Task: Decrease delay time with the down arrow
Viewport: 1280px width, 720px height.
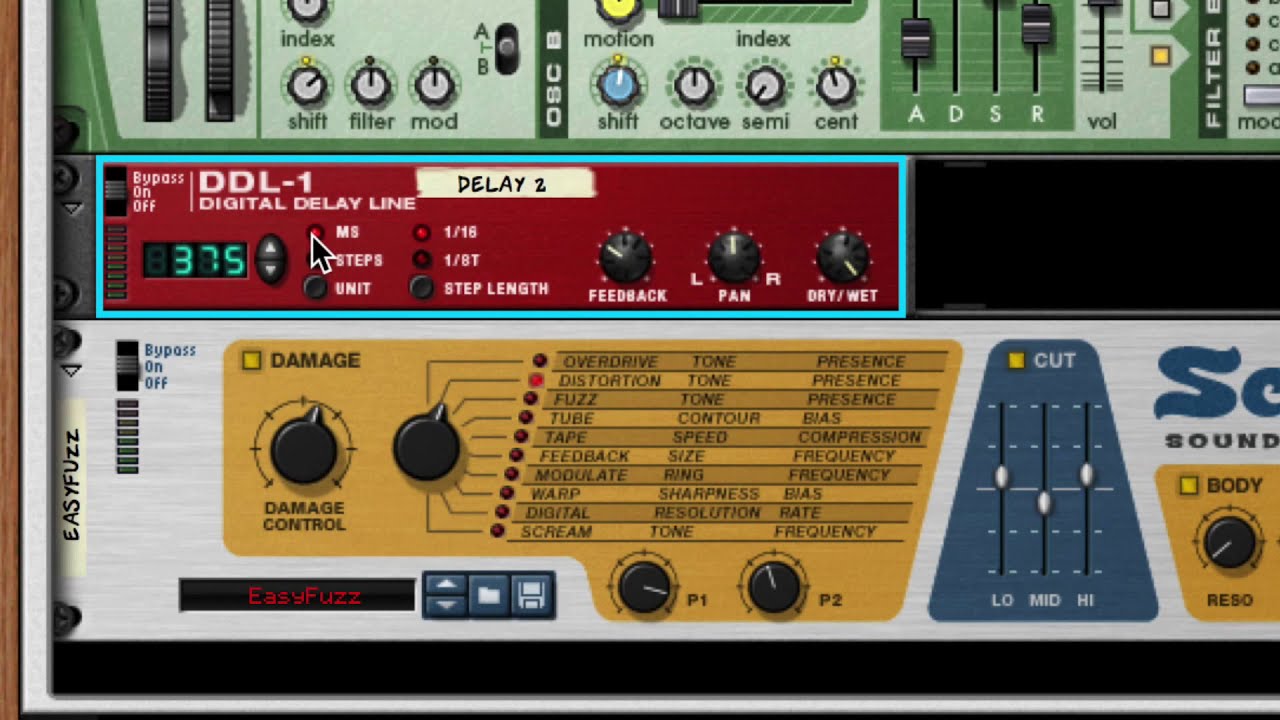Action: coord(270,271)
